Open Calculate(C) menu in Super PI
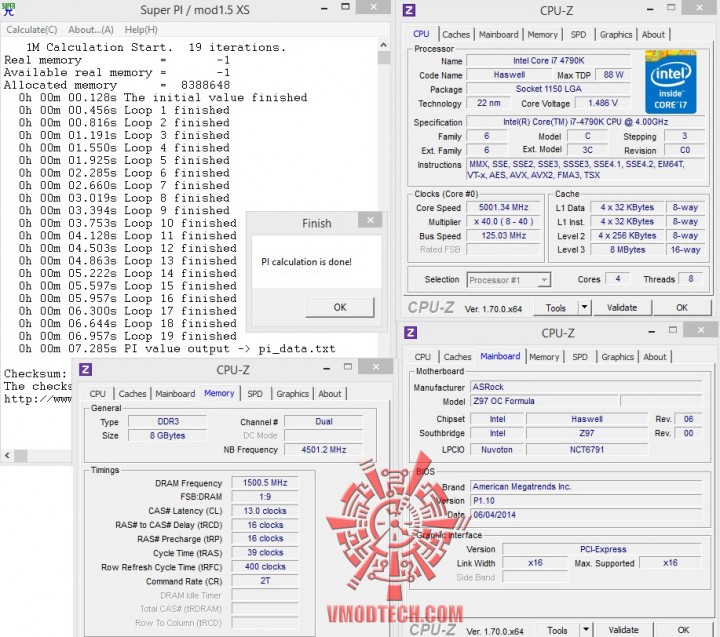Screen dimensions: 720x637 pyautogui.click(x=32, y=30)
